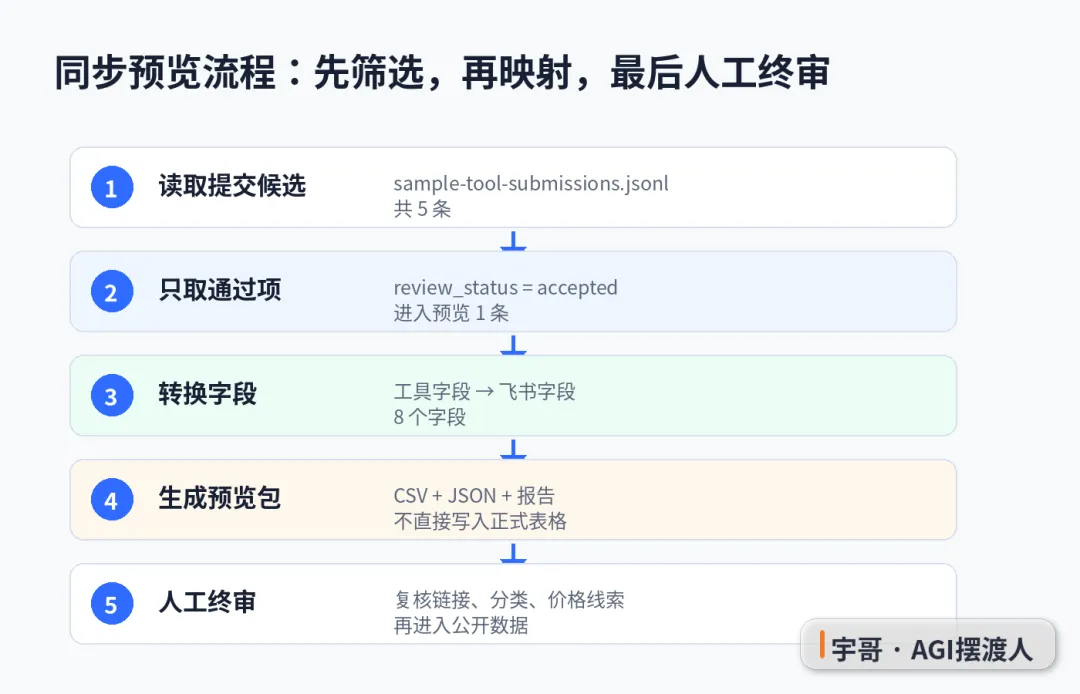Image resolution: width=1080 pixels, height=694 pixels.
Task: Click the blue number 5 circle
Action: (112, 603)
